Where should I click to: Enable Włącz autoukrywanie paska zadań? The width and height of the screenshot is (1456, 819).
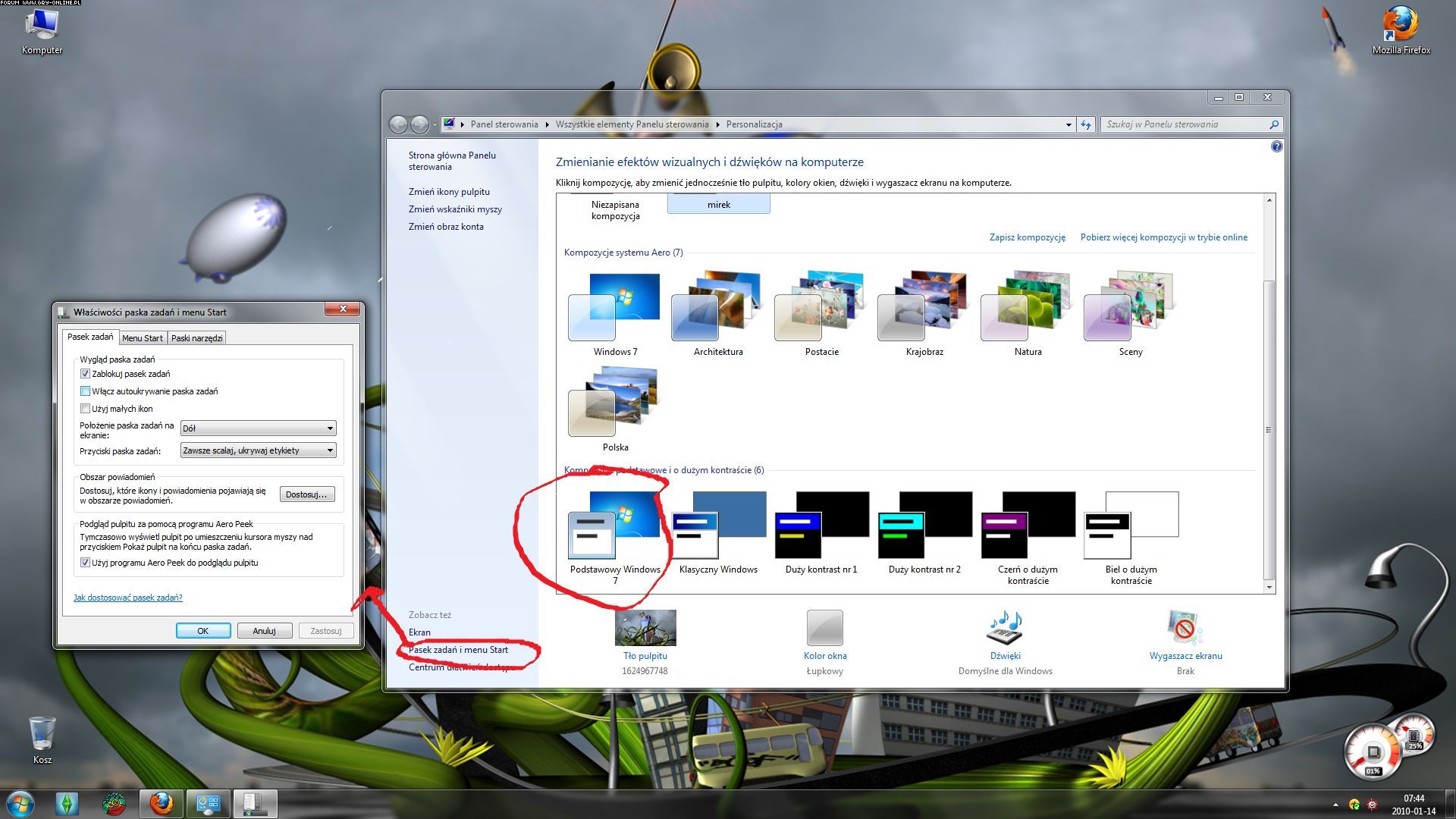pyautogui.click(x=85, y=391)
